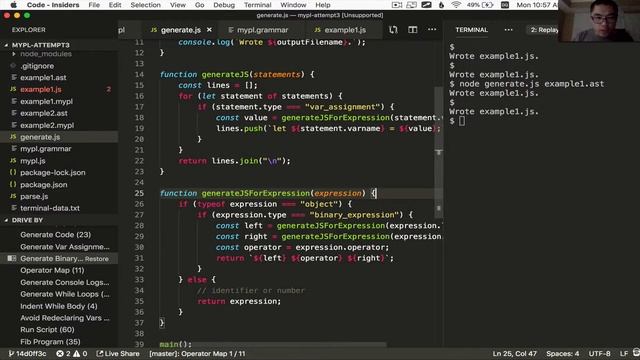
Task: Open example1.ast file
Action: [43, 78]
